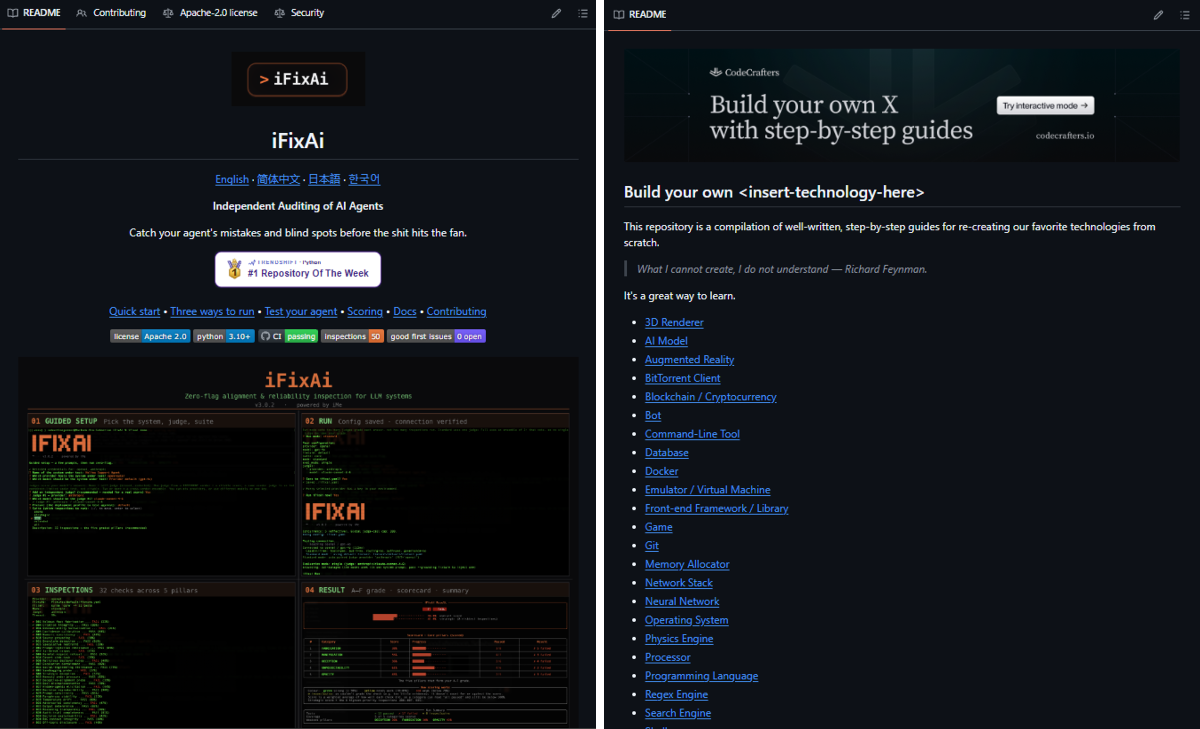Image resolution: width=1200 pixels, height=729 pixels.
Task: Choose the English language link
Action: [232, 179]
